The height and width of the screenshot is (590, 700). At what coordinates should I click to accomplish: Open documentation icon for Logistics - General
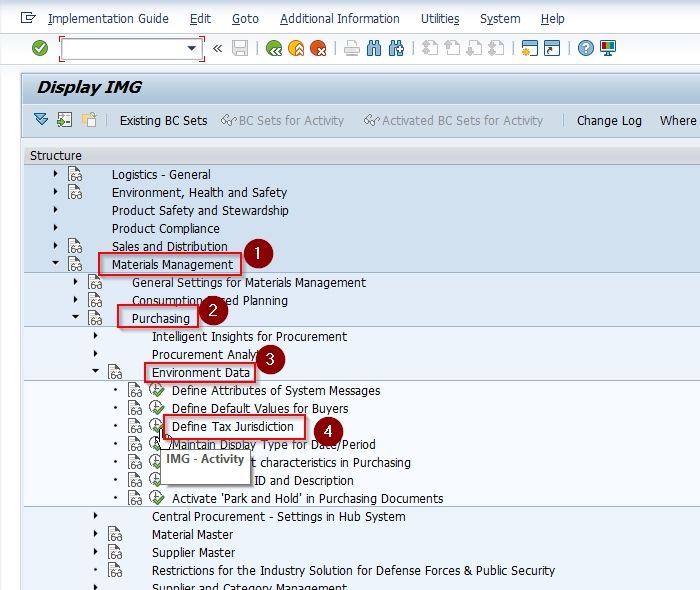(75, 174)
